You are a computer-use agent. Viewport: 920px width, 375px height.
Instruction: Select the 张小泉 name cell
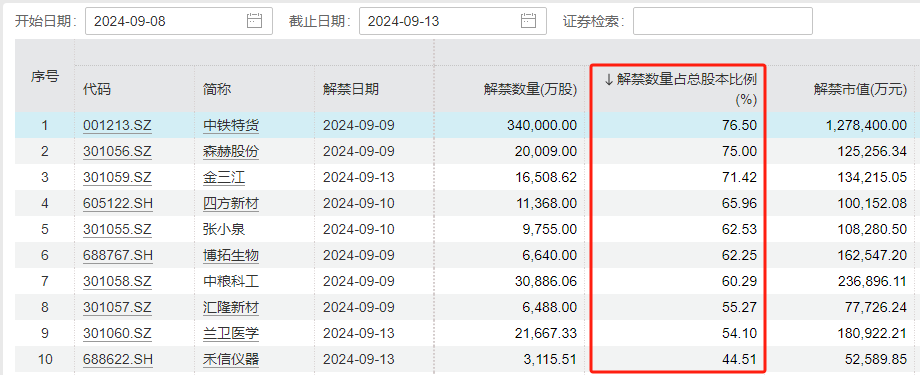coord(224,229)
